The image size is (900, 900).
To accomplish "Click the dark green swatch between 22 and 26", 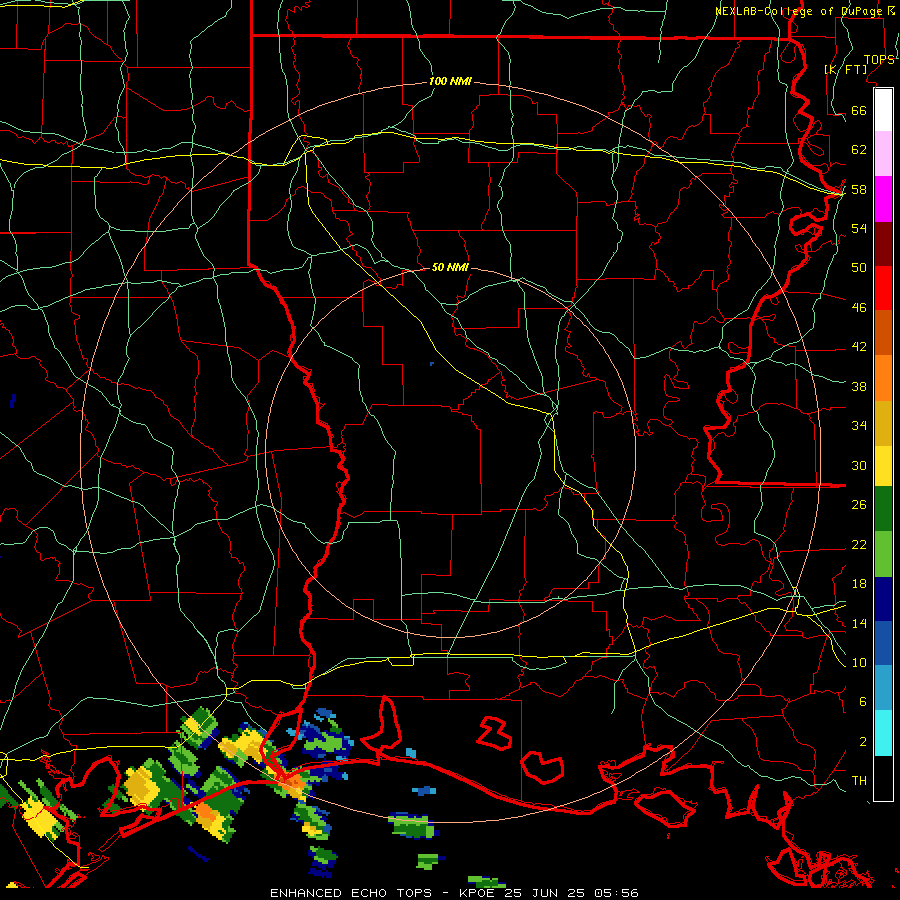I will (x=883, y=509).
